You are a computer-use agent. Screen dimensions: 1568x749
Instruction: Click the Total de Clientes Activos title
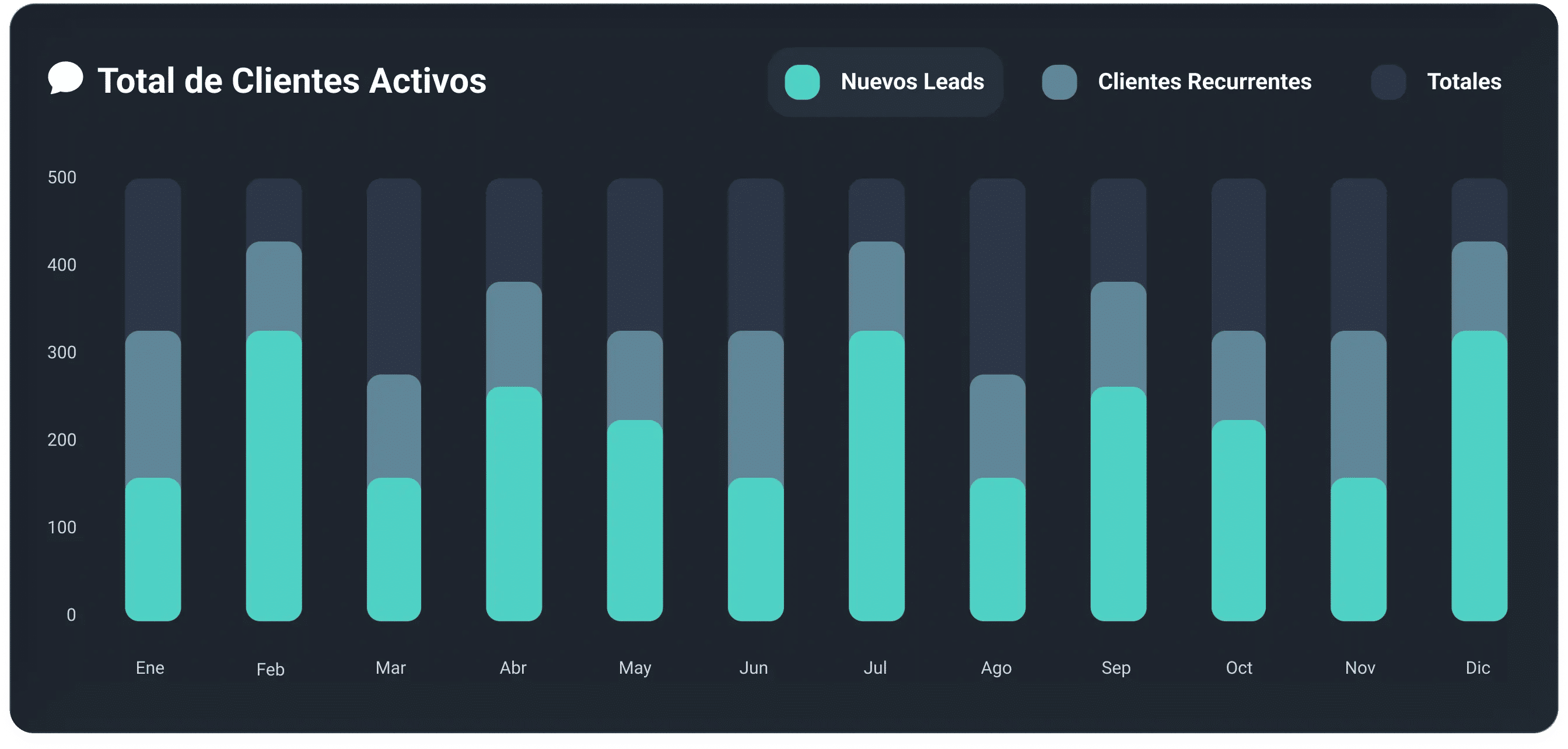tap(292, 81)
